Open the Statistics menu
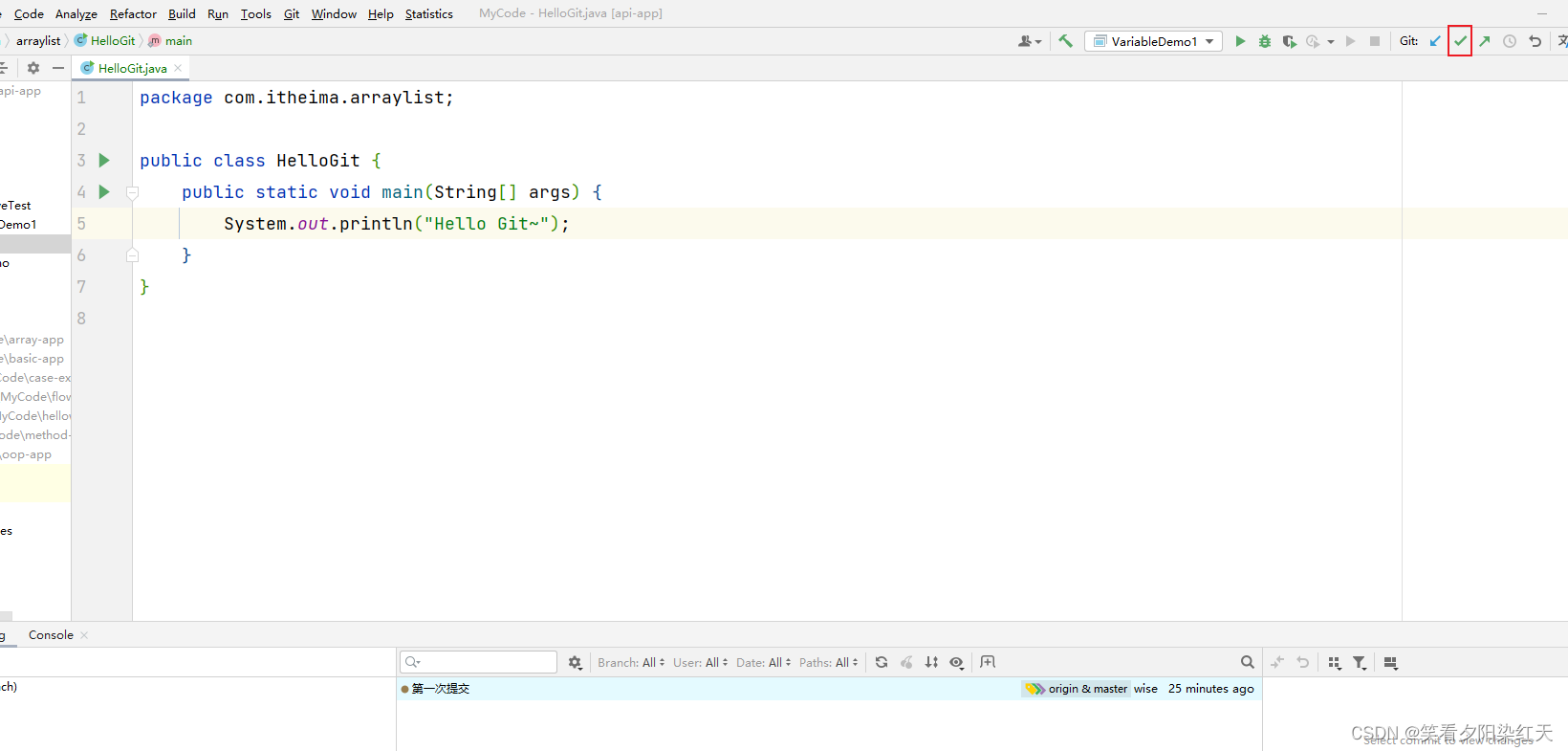This screenshot has width=1568, height=751. pos(428,13)
